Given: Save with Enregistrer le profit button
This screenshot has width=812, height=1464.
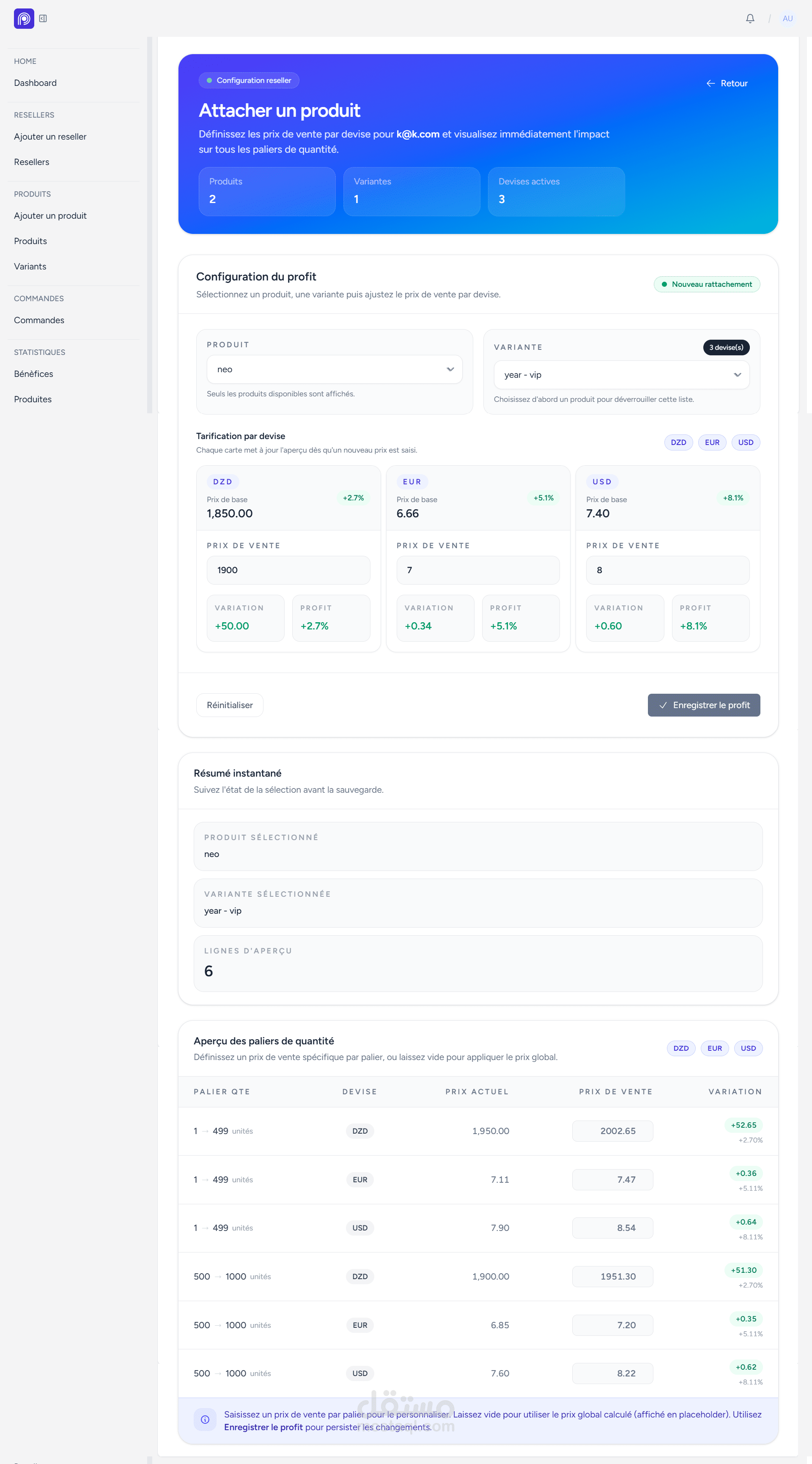Looking at the screenshot, I should coord(703,705).
